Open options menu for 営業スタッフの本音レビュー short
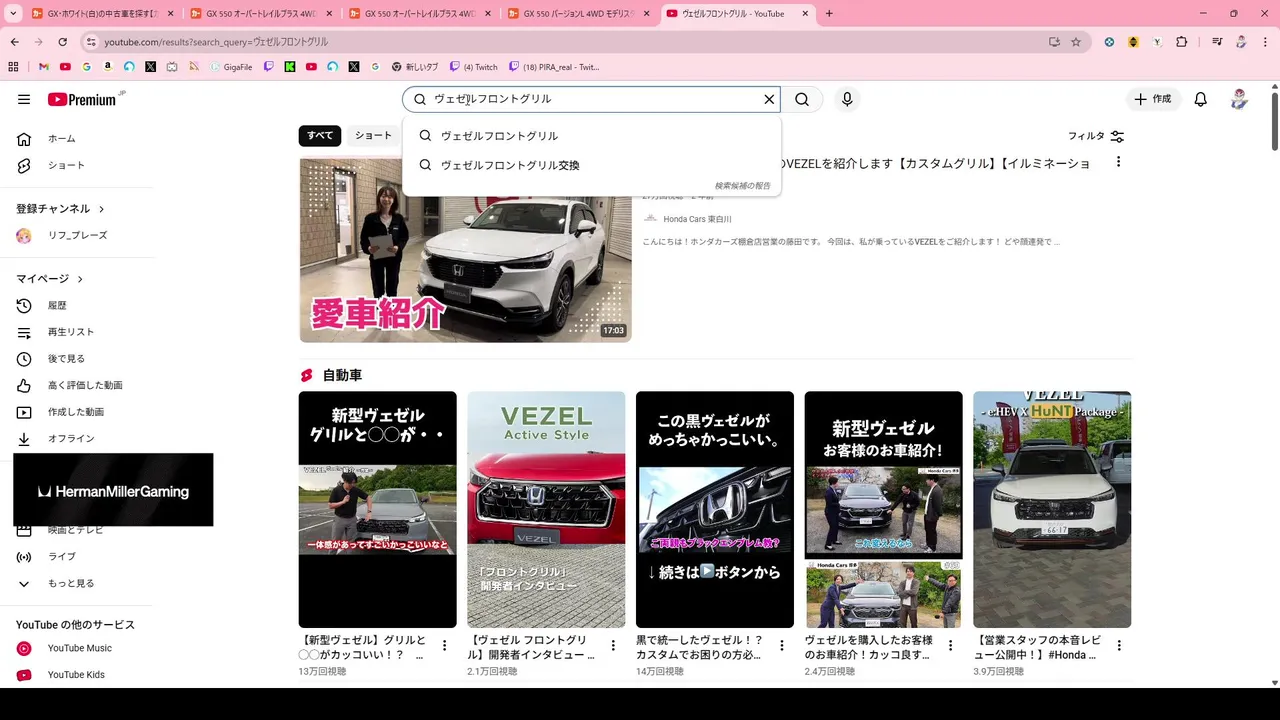Viewport: 1280px width, 720px height. (x=1119, y=645)
